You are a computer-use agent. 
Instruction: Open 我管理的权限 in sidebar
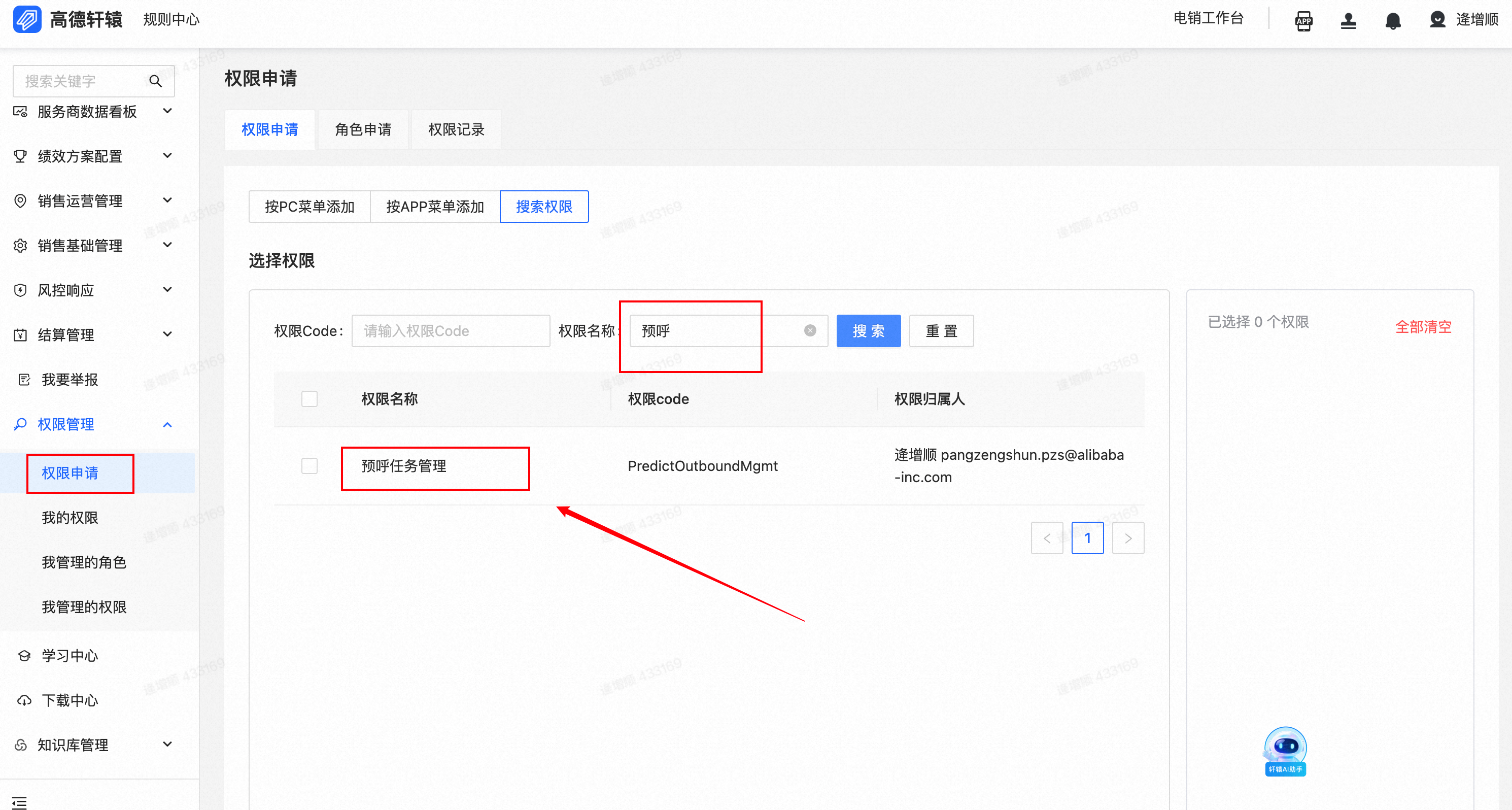[84, 607]
